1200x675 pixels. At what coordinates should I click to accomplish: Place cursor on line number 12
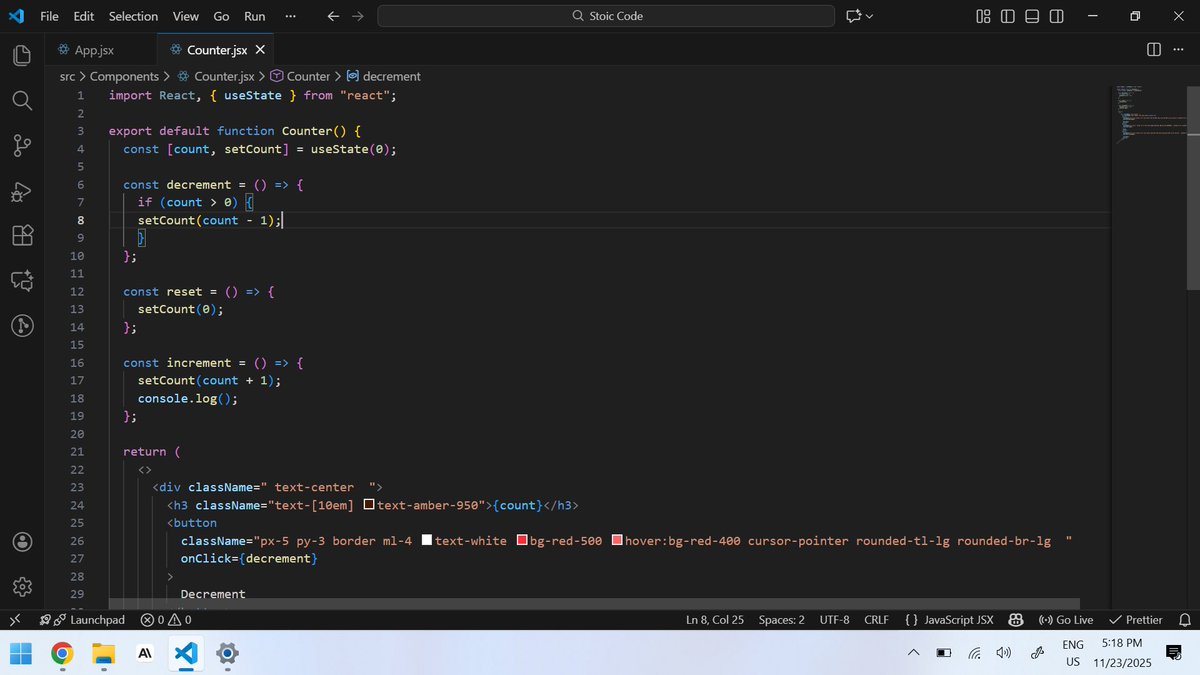tap(77, 291)
